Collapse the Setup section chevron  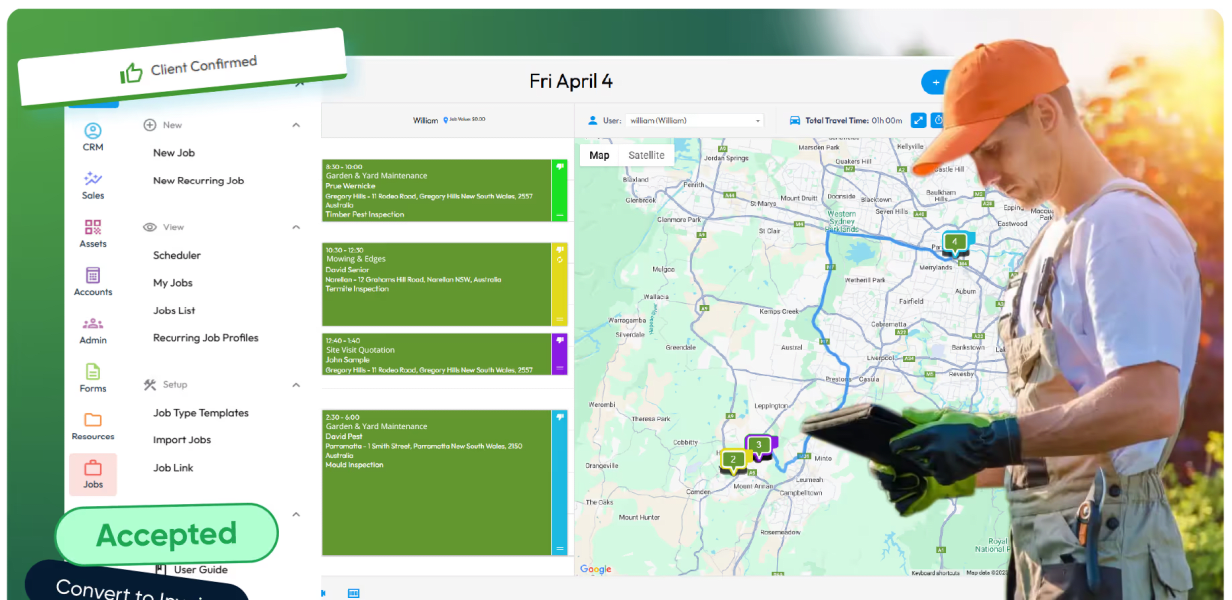[296, 384]
